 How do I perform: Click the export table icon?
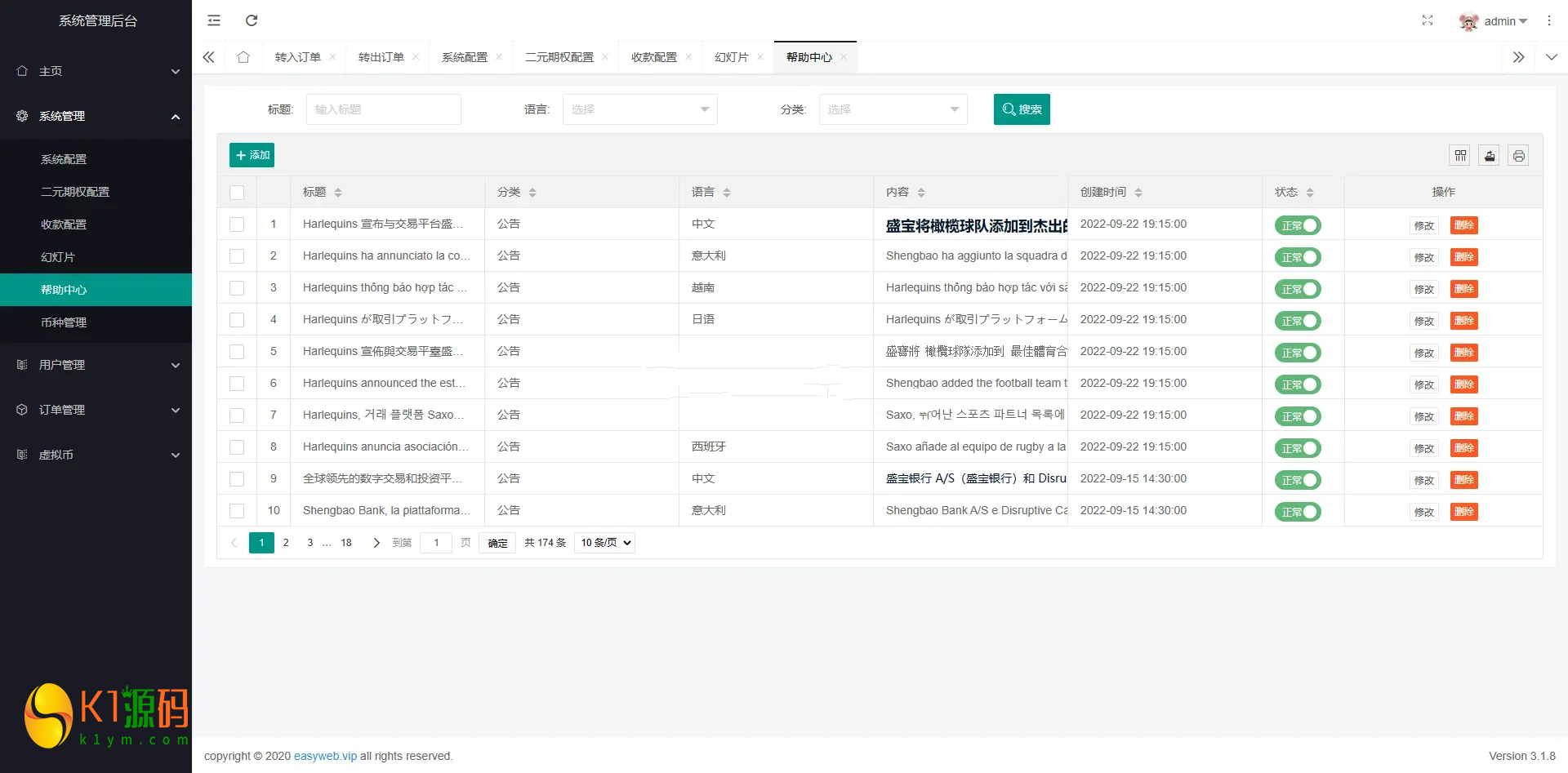click(1490, 155)
